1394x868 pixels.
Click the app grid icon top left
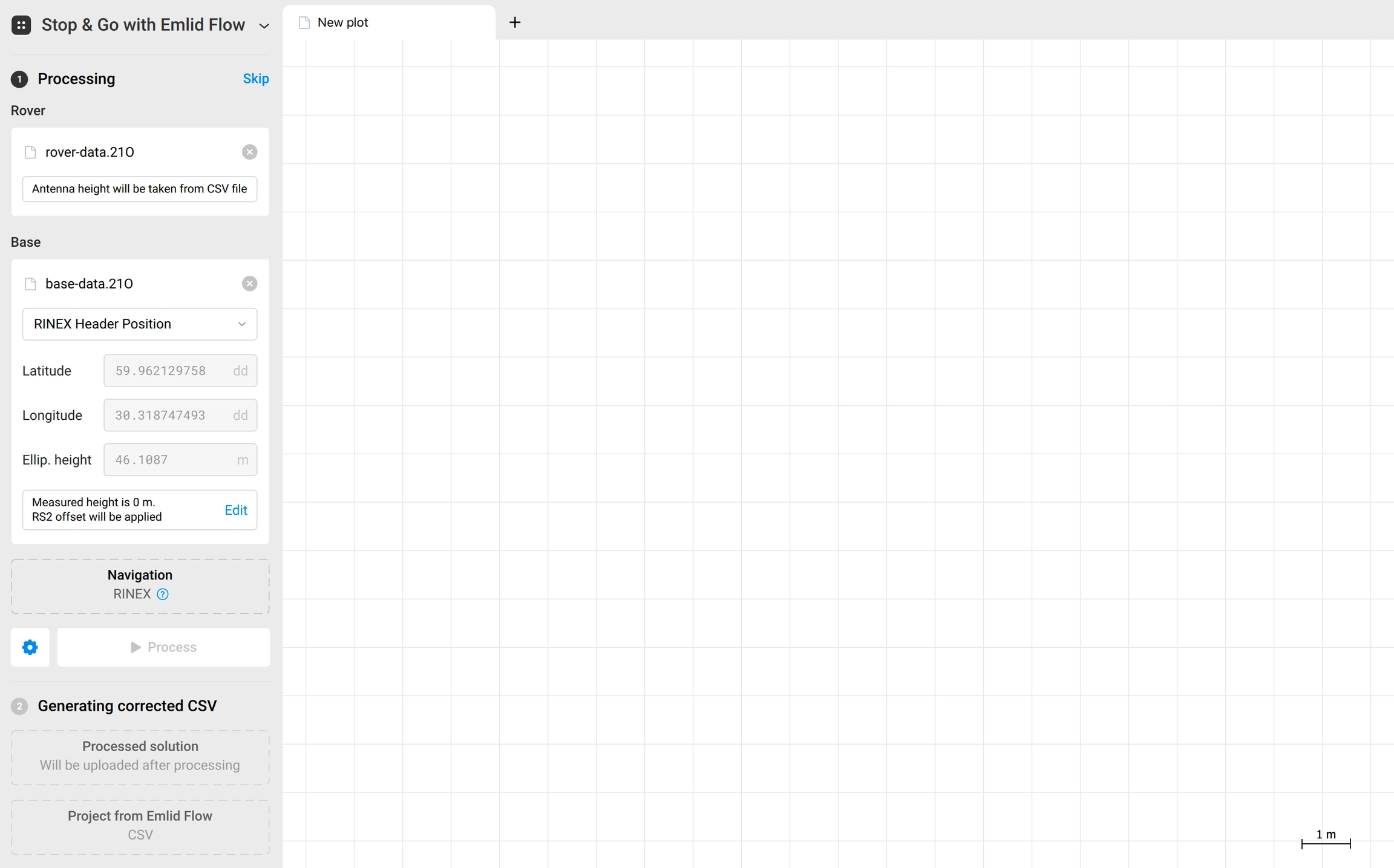tap(21, 25)
